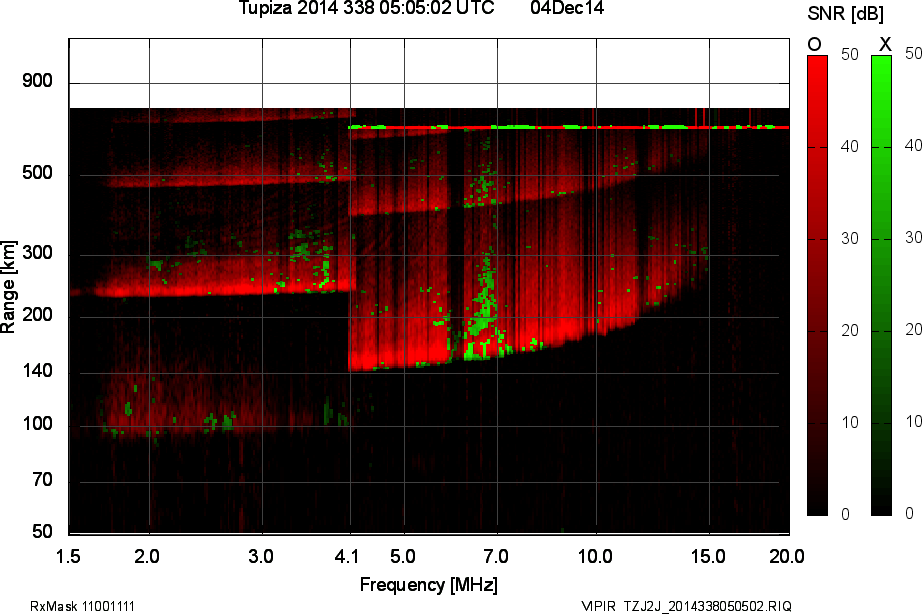The height and width of the screenshot is (614, 922).
Task: Click the red O-mode SNR color bar
Action: [817, 285]
